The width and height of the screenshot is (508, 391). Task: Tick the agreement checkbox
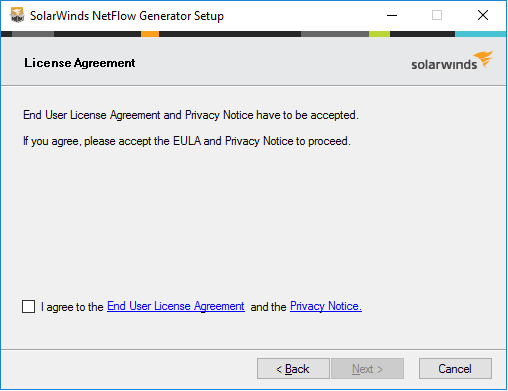pyautogui.click(x=28, y=306)
